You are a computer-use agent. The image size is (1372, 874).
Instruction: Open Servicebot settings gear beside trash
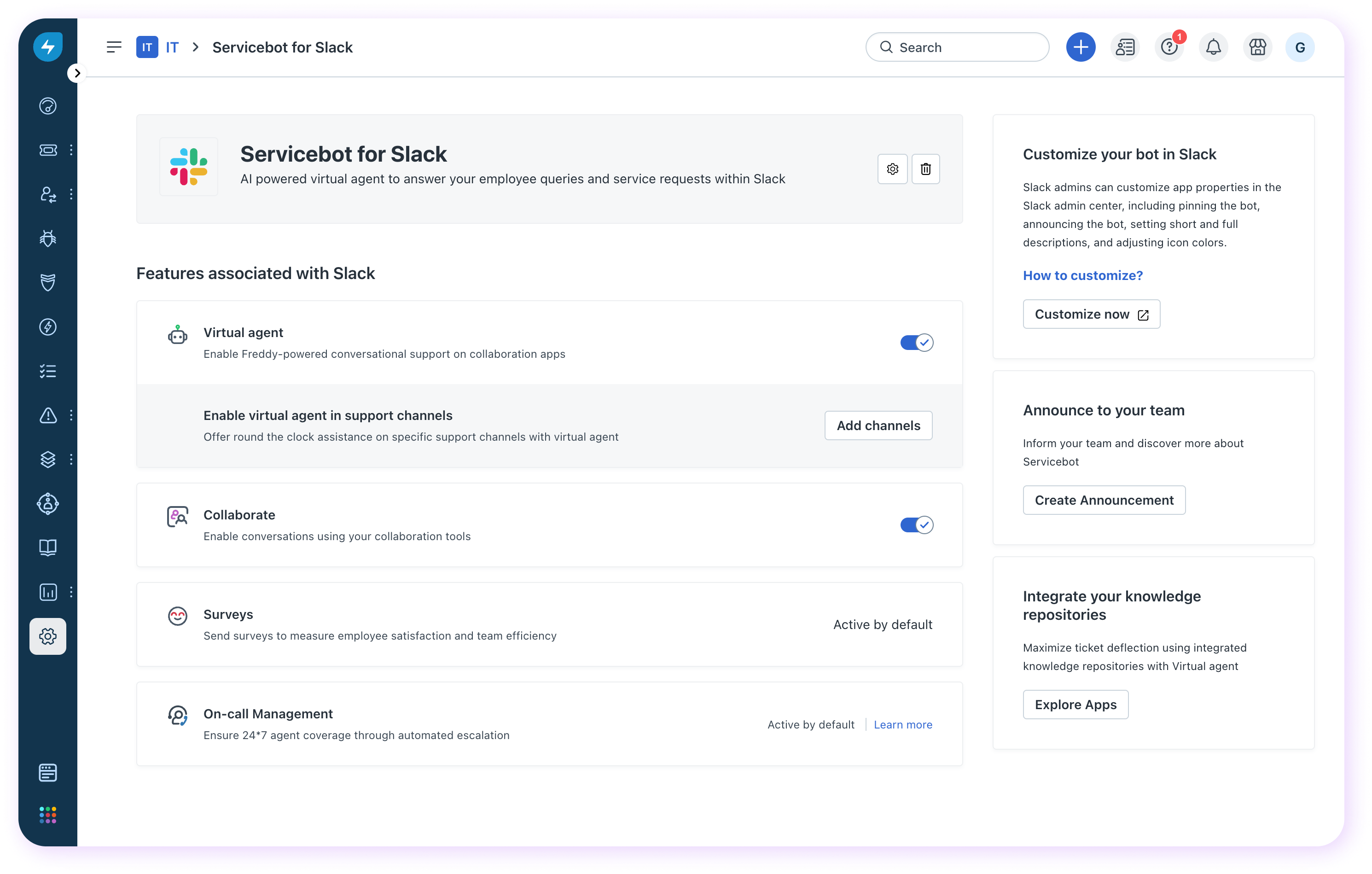(x=892, y=169)
